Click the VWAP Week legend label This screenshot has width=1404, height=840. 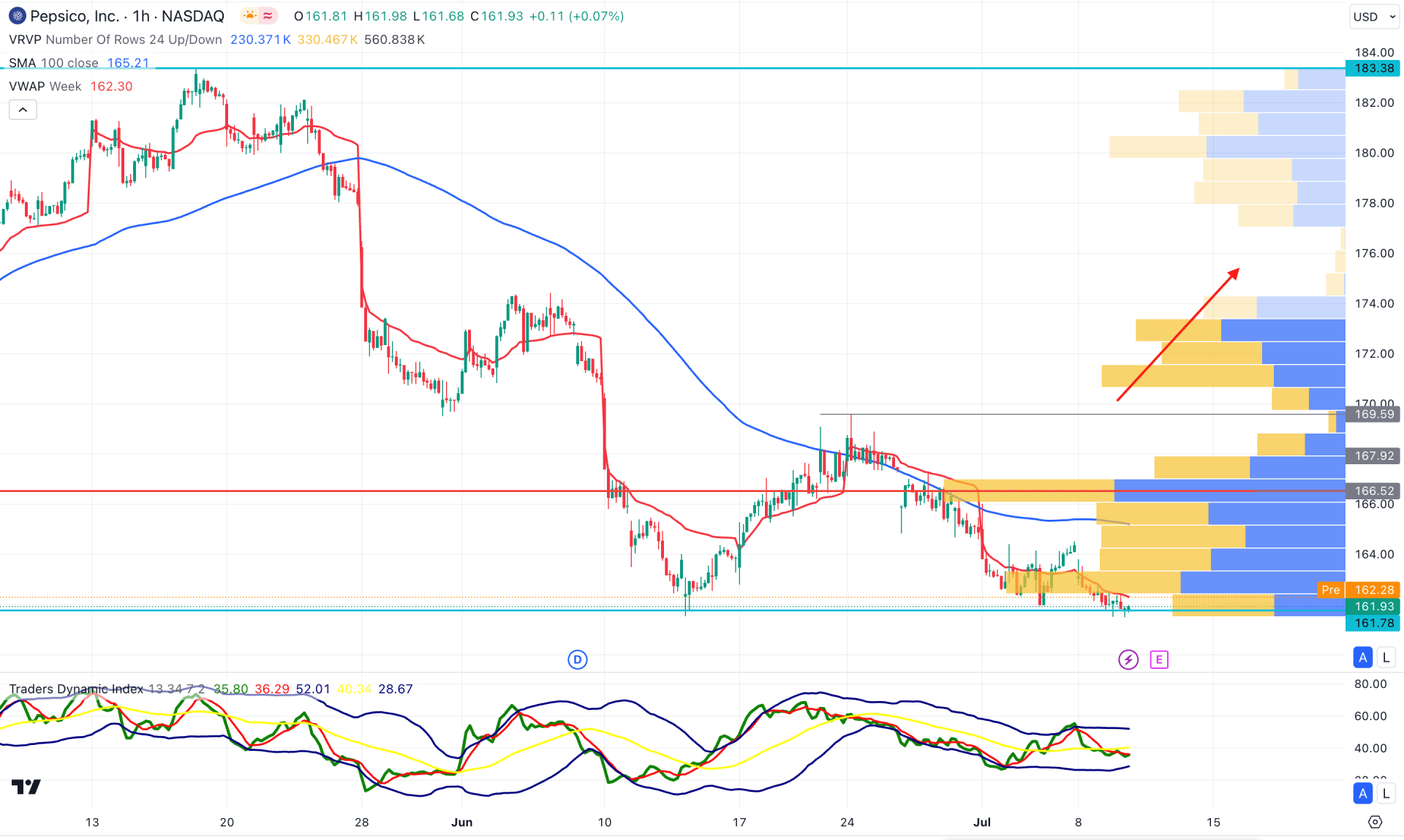click(45, 86)
